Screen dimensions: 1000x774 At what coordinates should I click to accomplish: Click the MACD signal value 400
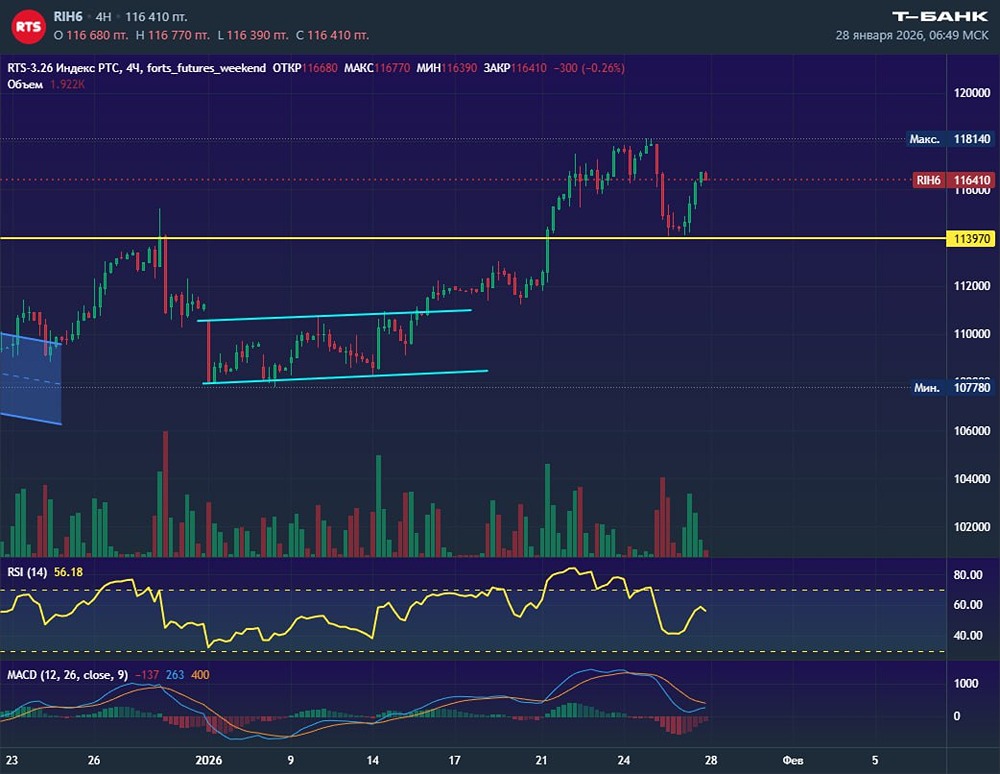coord(200,675)
